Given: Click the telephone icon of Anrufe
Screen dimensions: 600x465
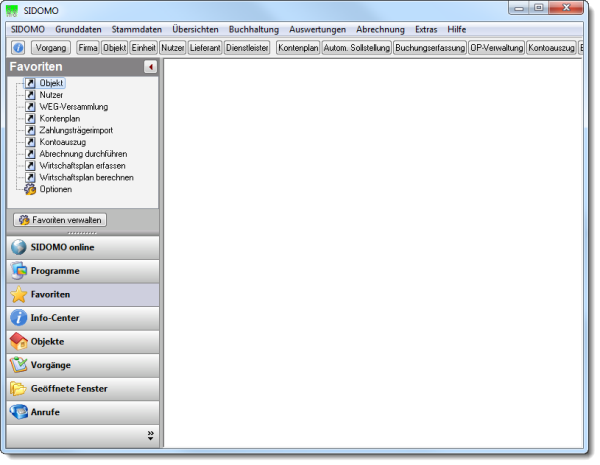Looking at the screenshot, I should pyautogui.click(x=18, y=412).
